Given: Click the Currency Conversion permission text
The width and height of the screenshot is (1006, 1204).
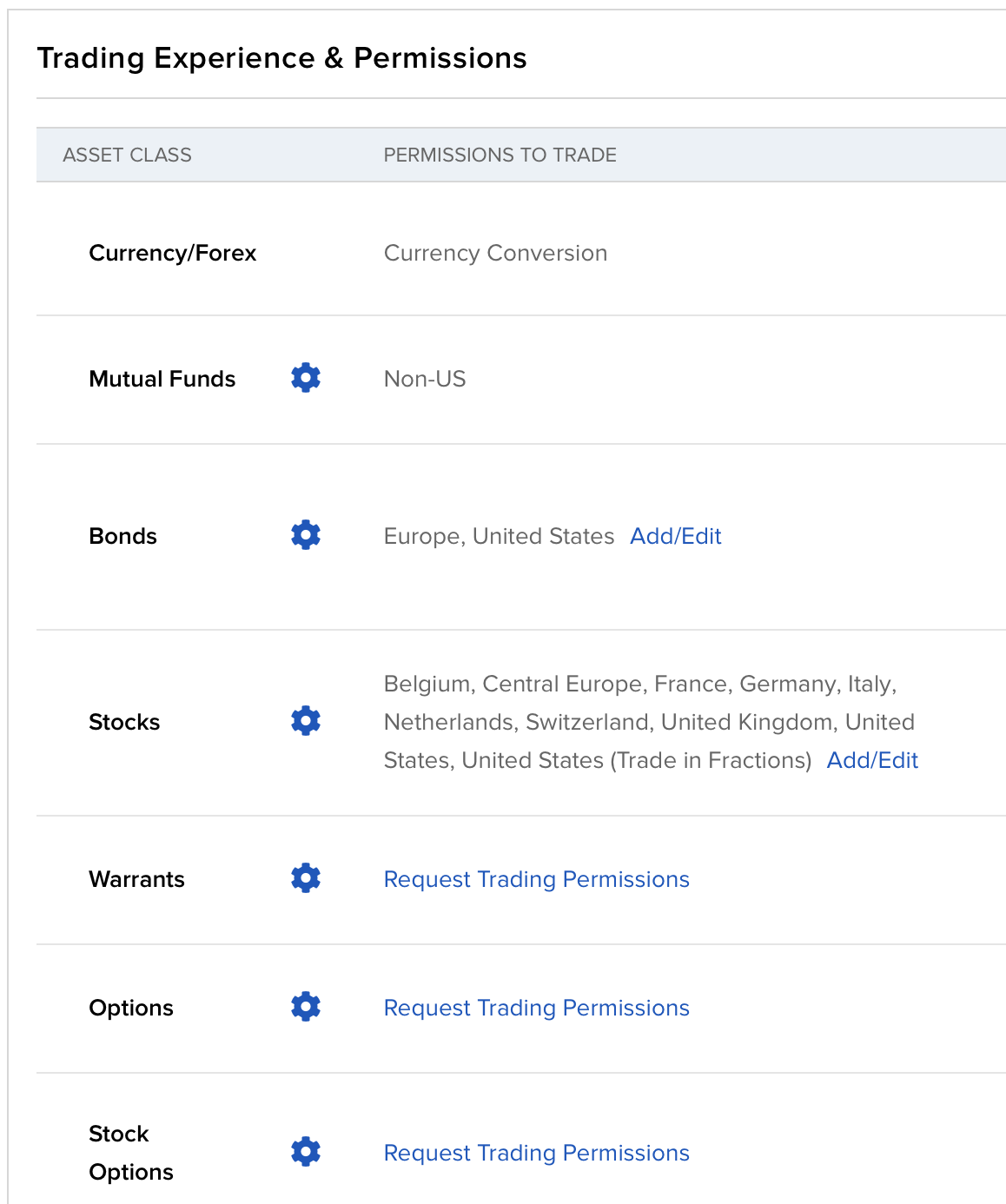Looking at the screenshot, I should click(x=495, y=253).
